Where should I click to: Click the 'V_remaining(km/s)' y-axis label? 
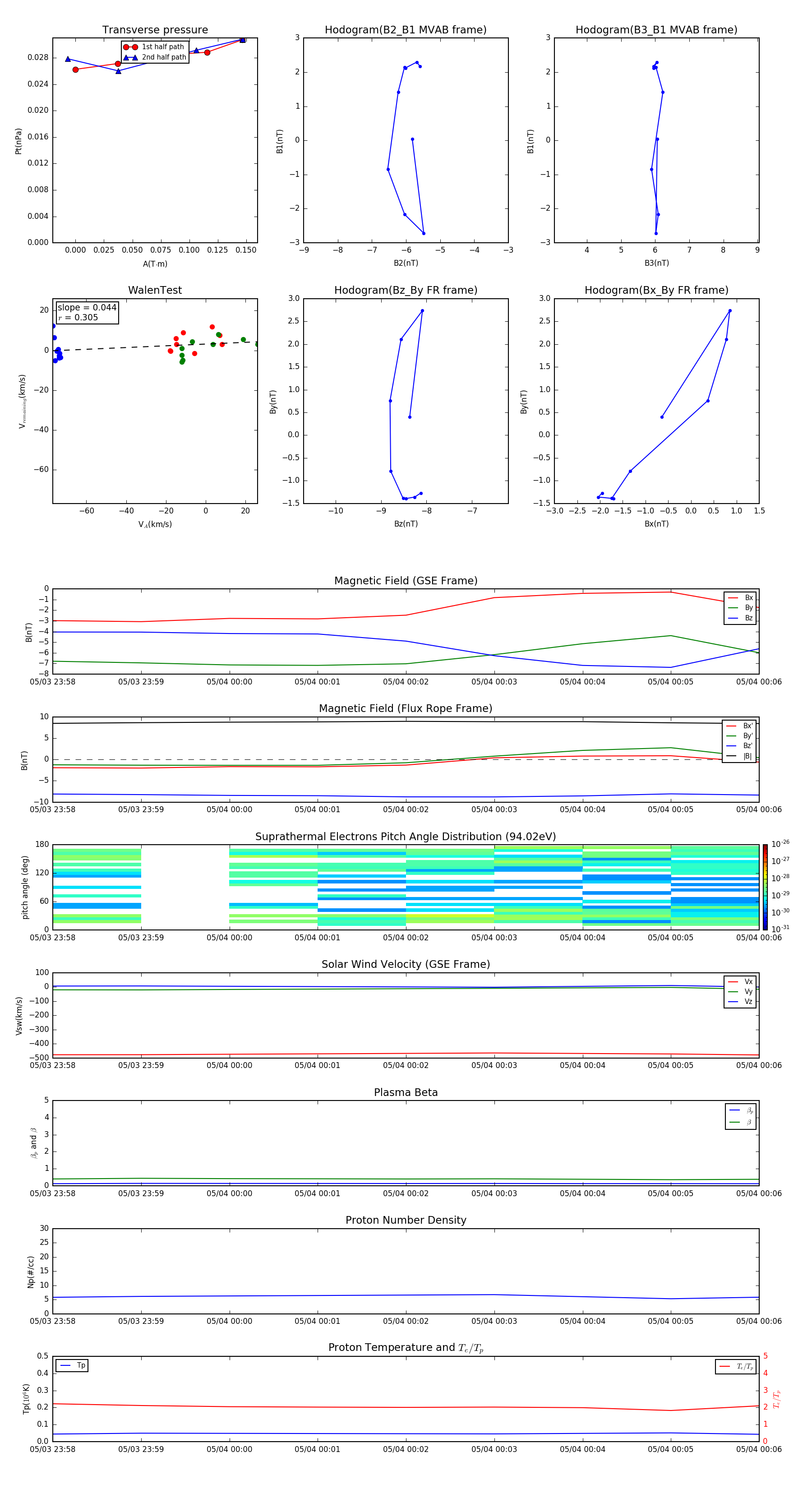22,401
